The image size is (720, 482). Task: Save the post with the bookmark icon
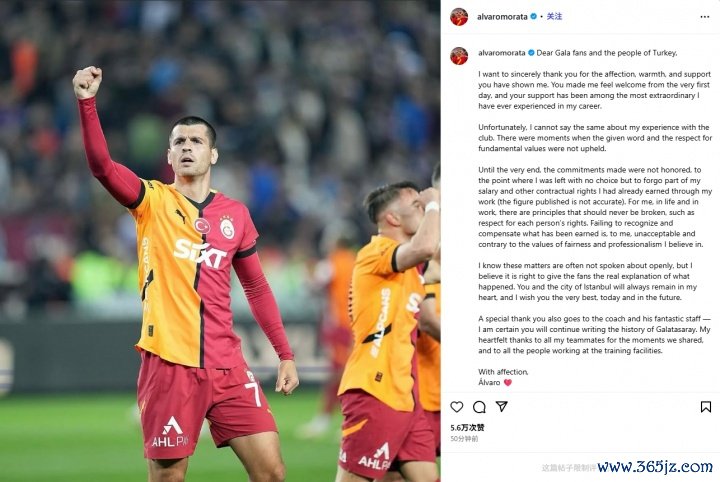click(x=706, y=407)
